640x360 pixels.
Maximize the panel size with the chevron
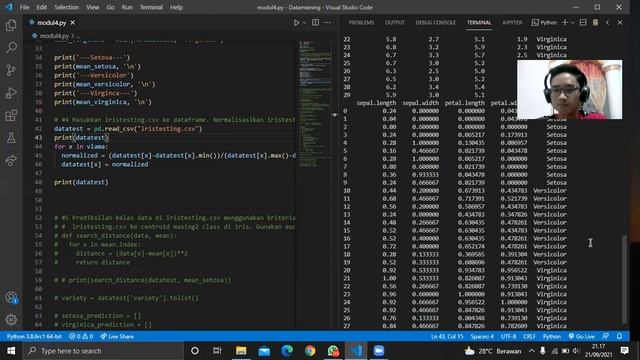607,22
